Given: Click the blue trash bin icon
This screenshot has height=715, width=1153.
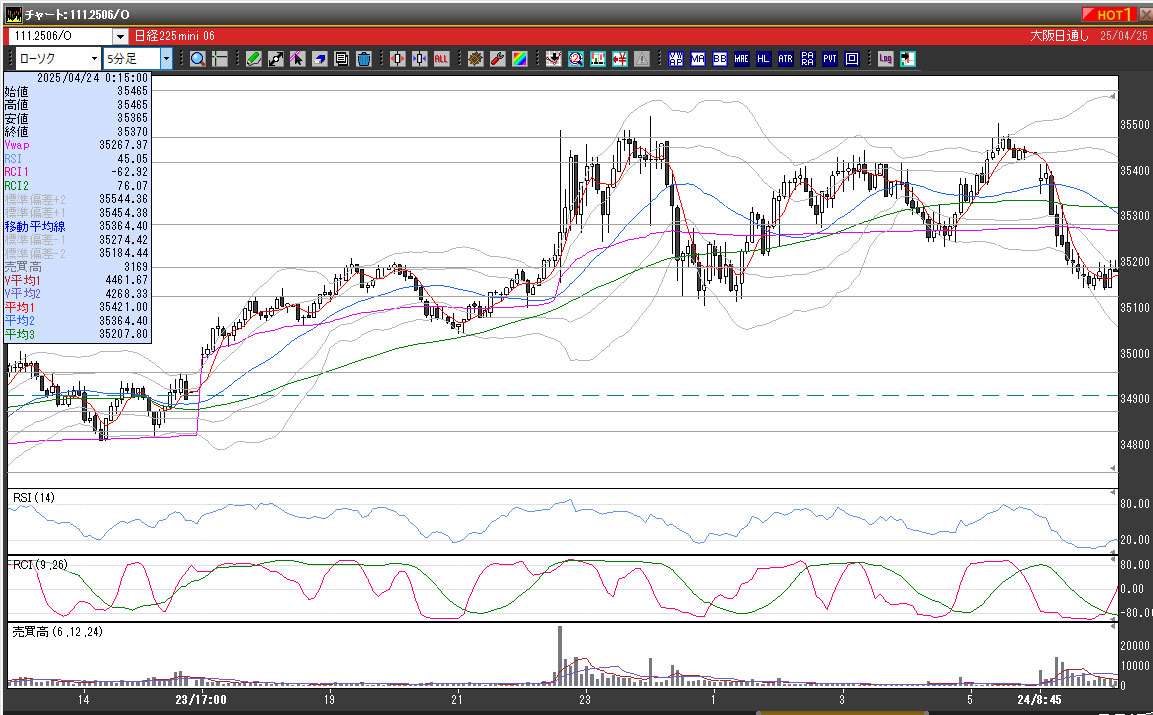Looking at the screenshot, I should click(x=363, y=59).
